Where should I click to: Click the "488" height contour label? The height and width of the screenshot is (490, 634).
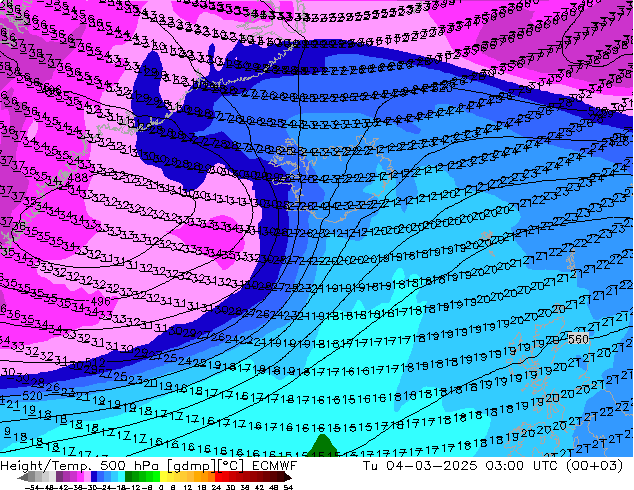(x=78, y=177)
